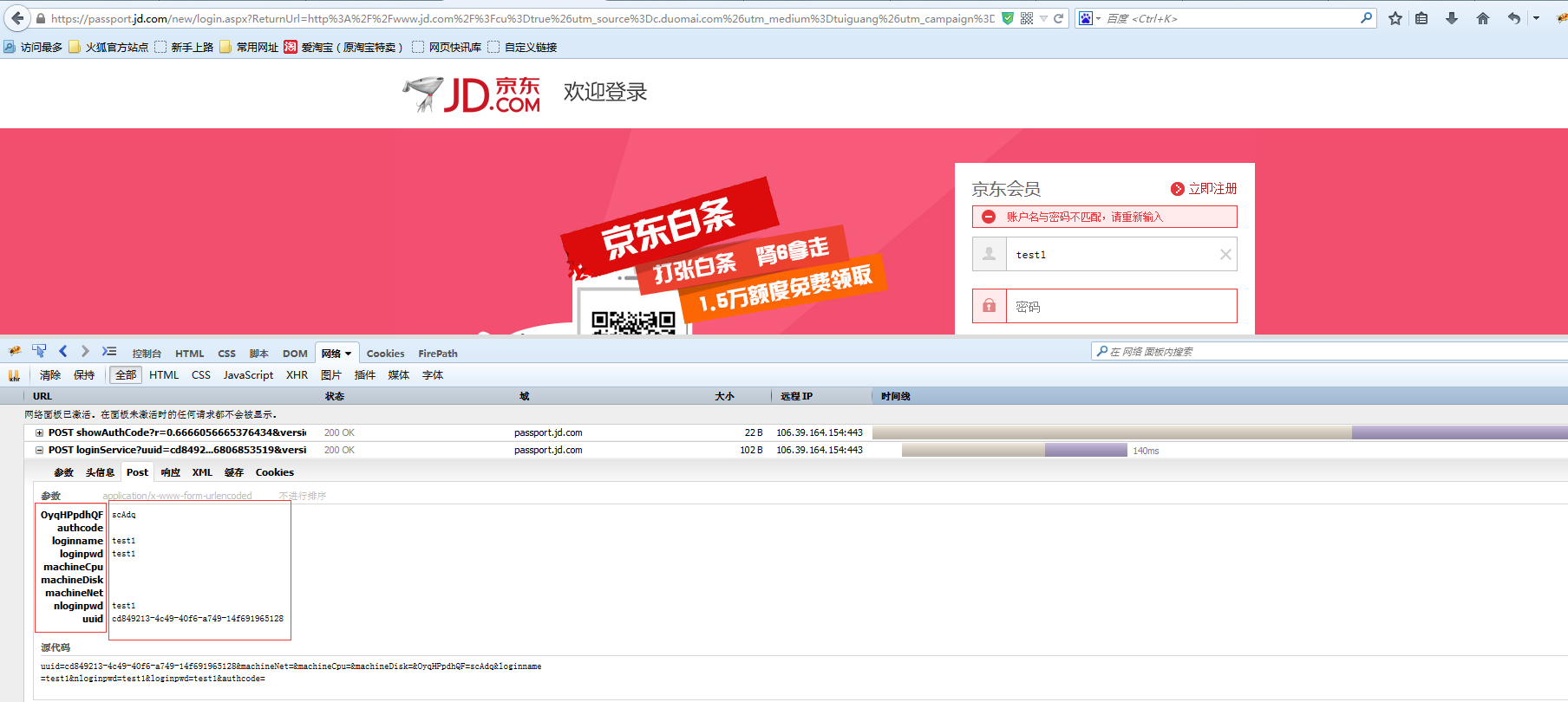
Task: Click the JD.COM logo
Action: [472, 94]
